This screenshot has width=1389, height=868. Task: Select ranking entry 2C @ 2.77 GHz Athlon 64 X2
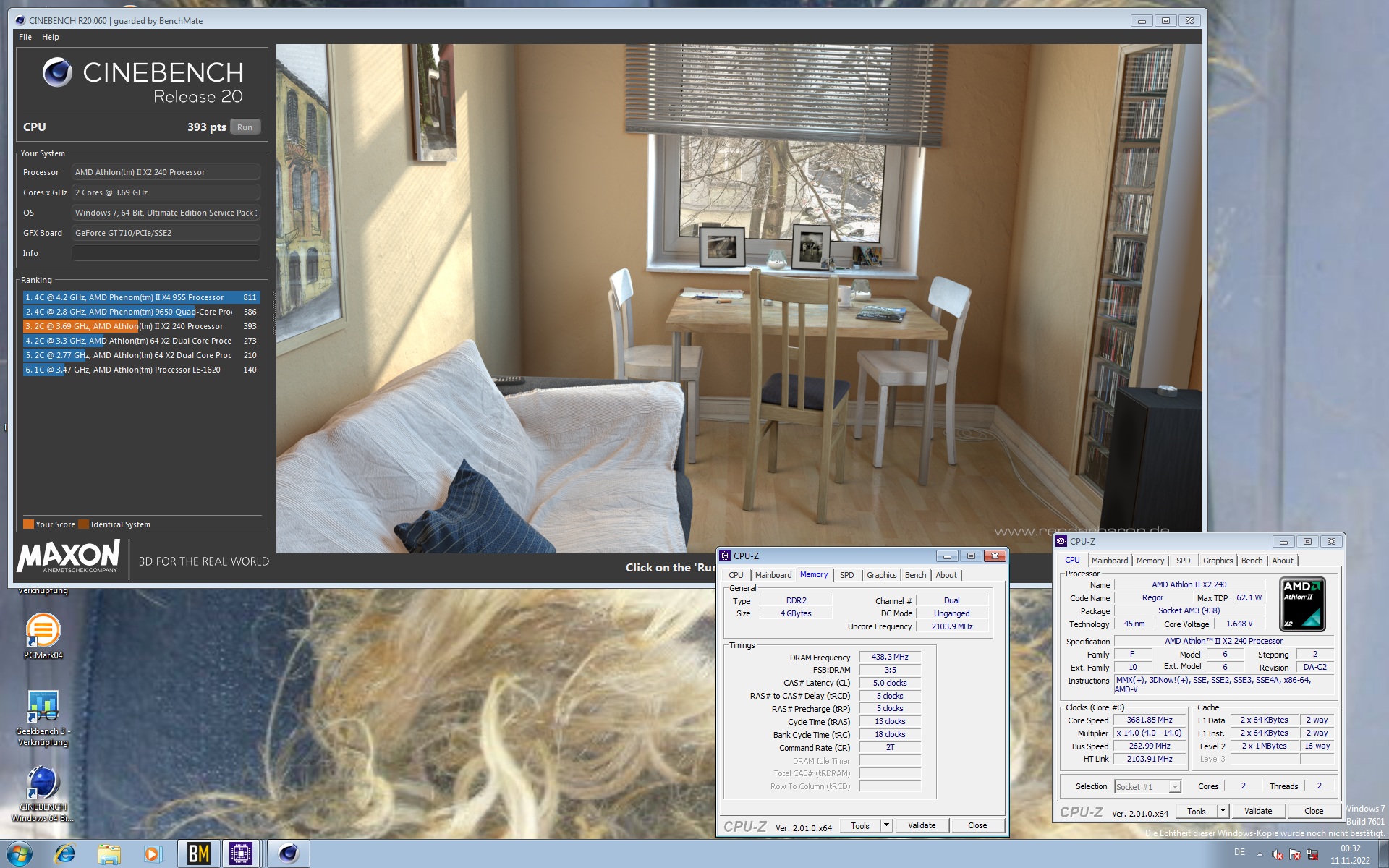coord(141,355)
